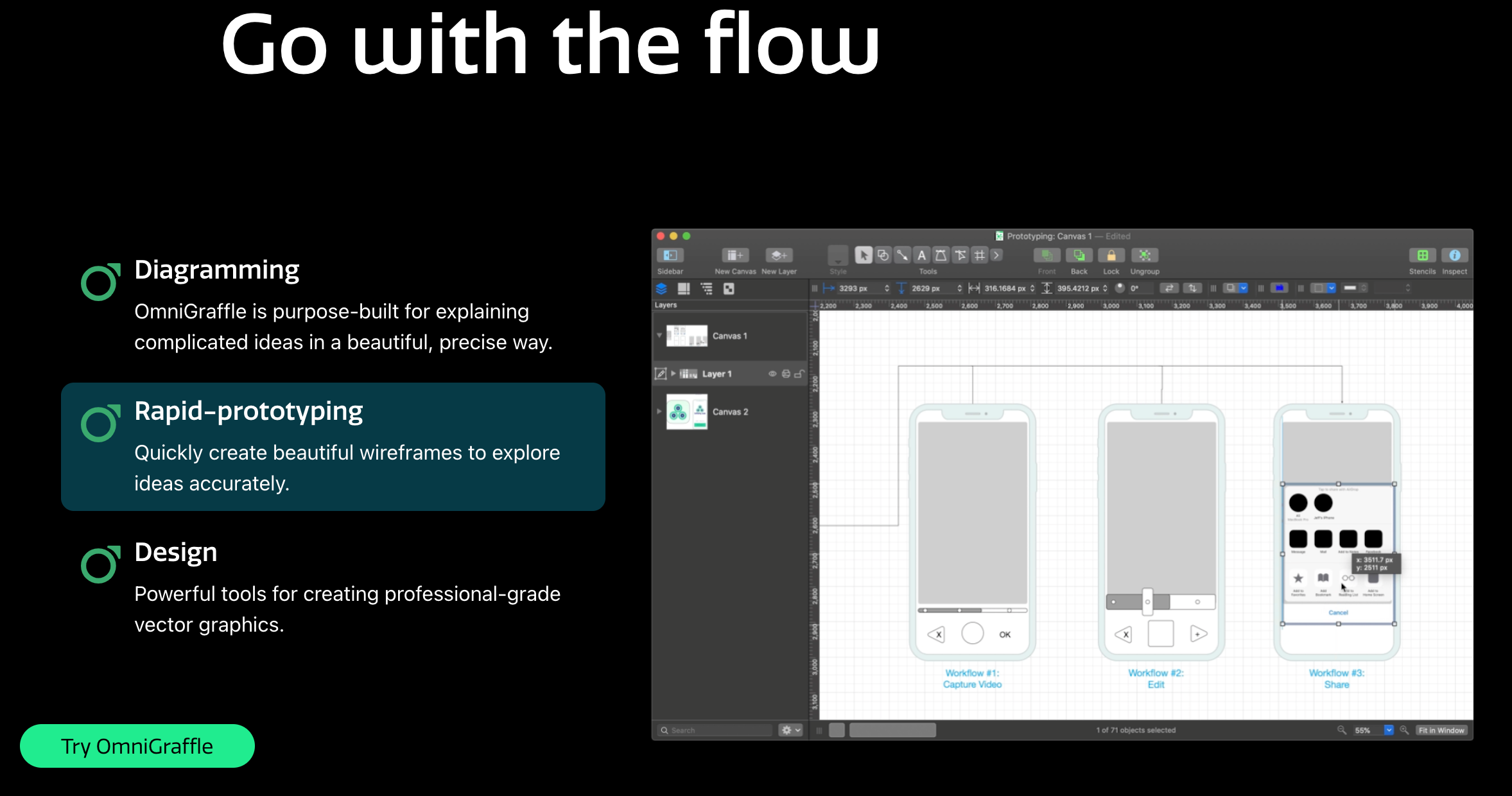This screenshot has height=796, width=1512.
Task: Select the Diagramming feature heading
Action: 217,270
